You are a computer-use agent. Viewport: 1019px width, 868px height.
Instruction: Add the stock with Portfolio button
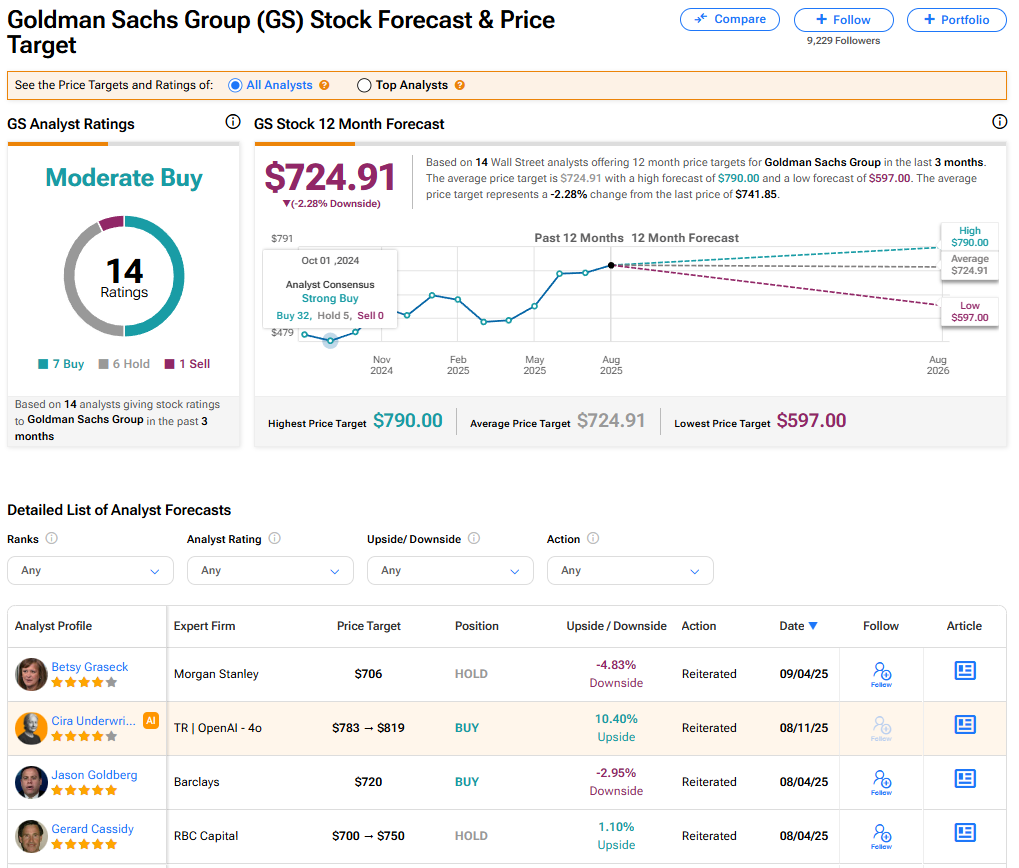coord(956,19)
